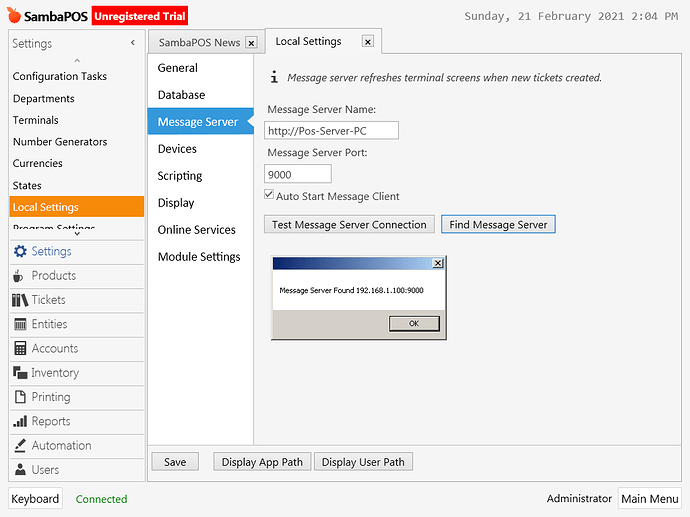Switch to the SambaPOS News tab
Screen dimensions: 690x517
(x=199, y=43)
